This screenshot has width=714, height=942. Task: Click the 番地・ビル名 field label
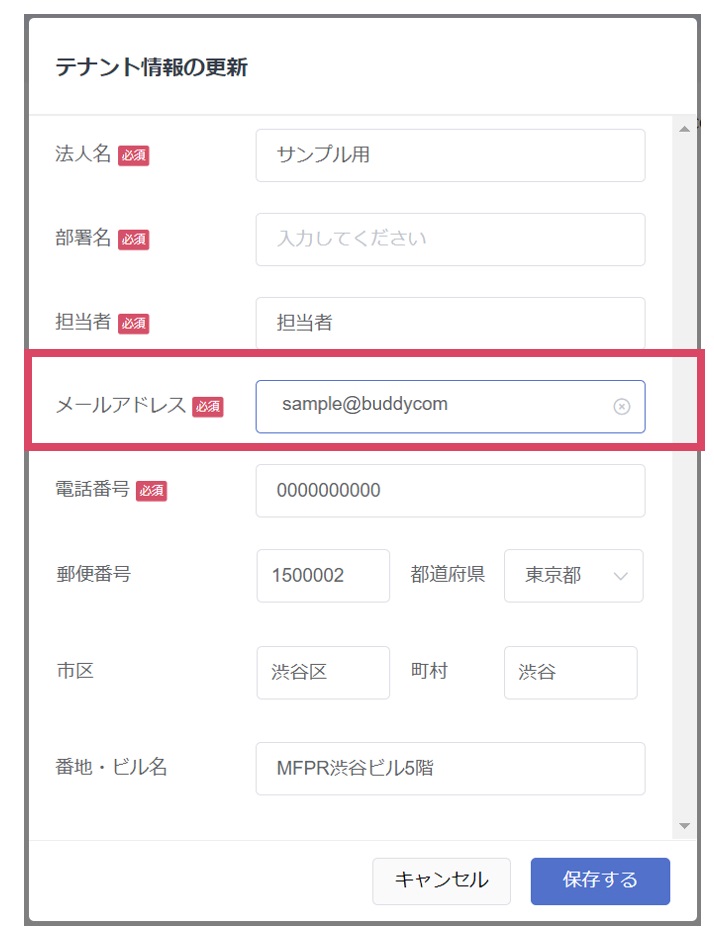tap(111, 767)
